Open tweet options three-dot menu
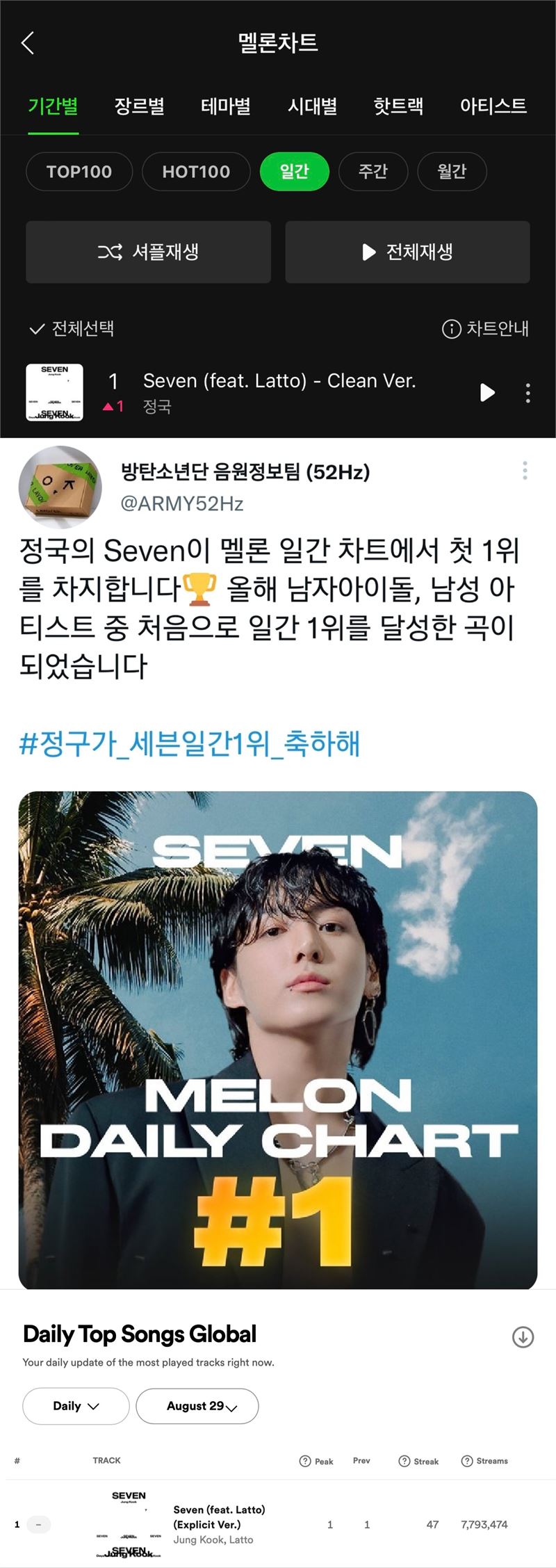 click(x=525, y=471)
